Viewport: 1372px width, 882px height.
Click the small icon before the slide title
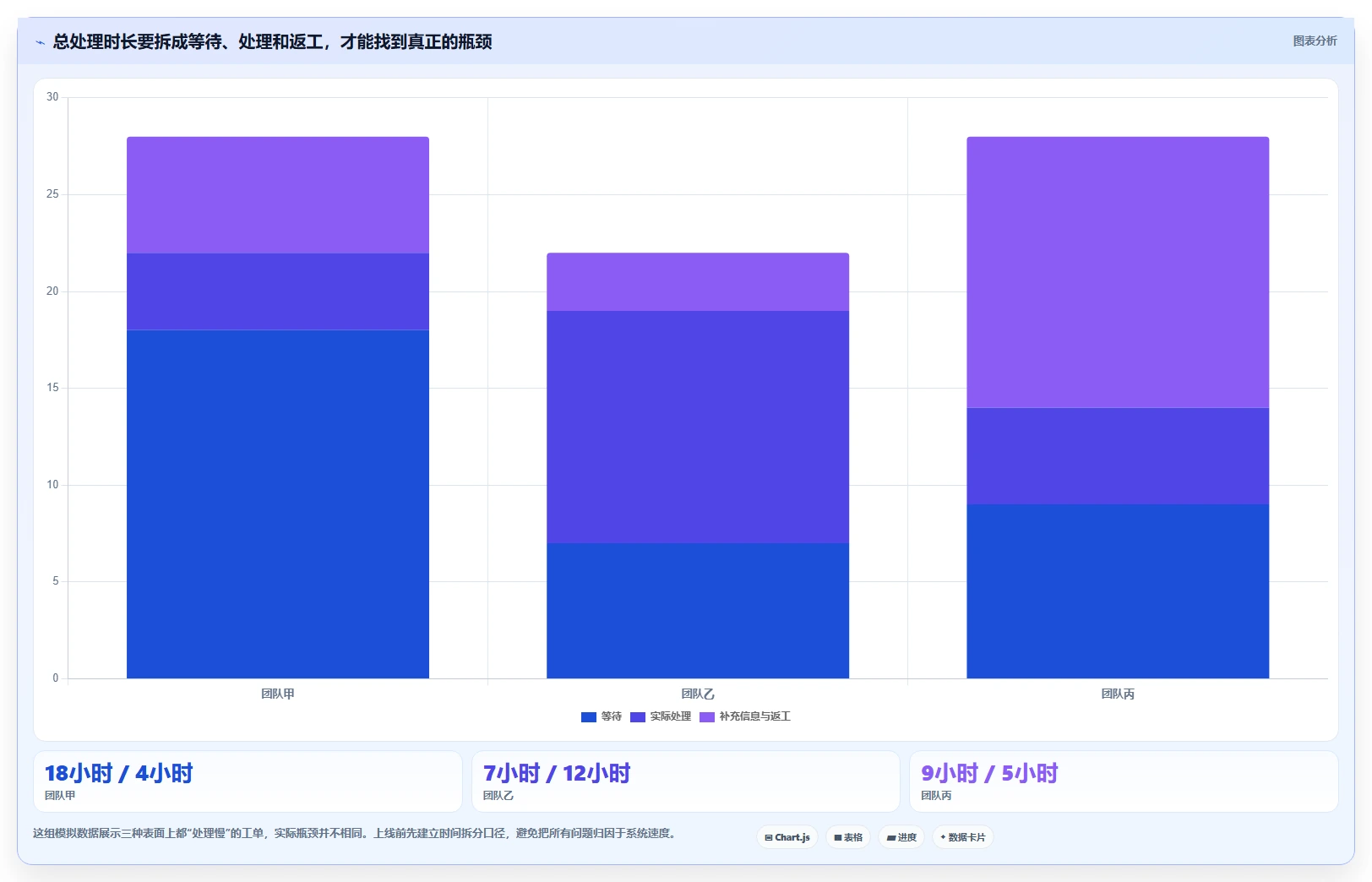pos(40,42)
